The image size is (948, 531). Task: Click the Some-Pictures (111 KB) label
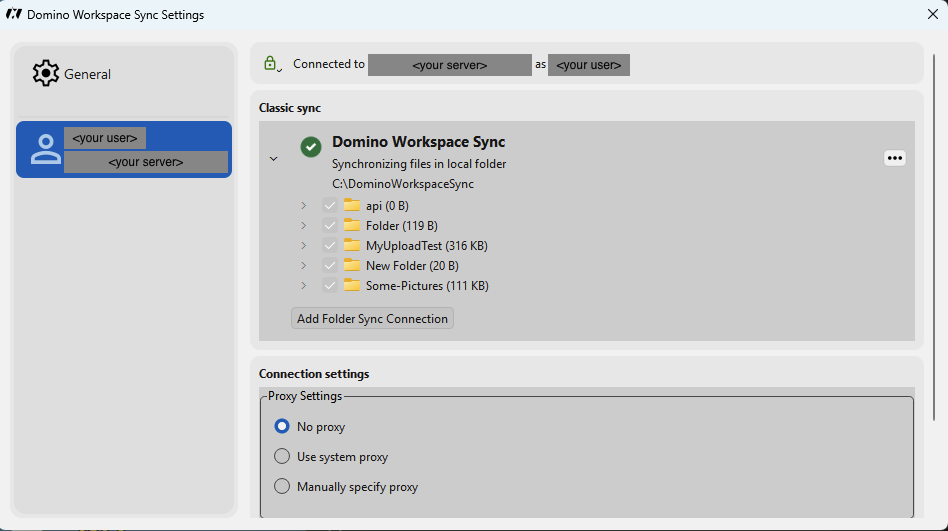coord(427,285)
